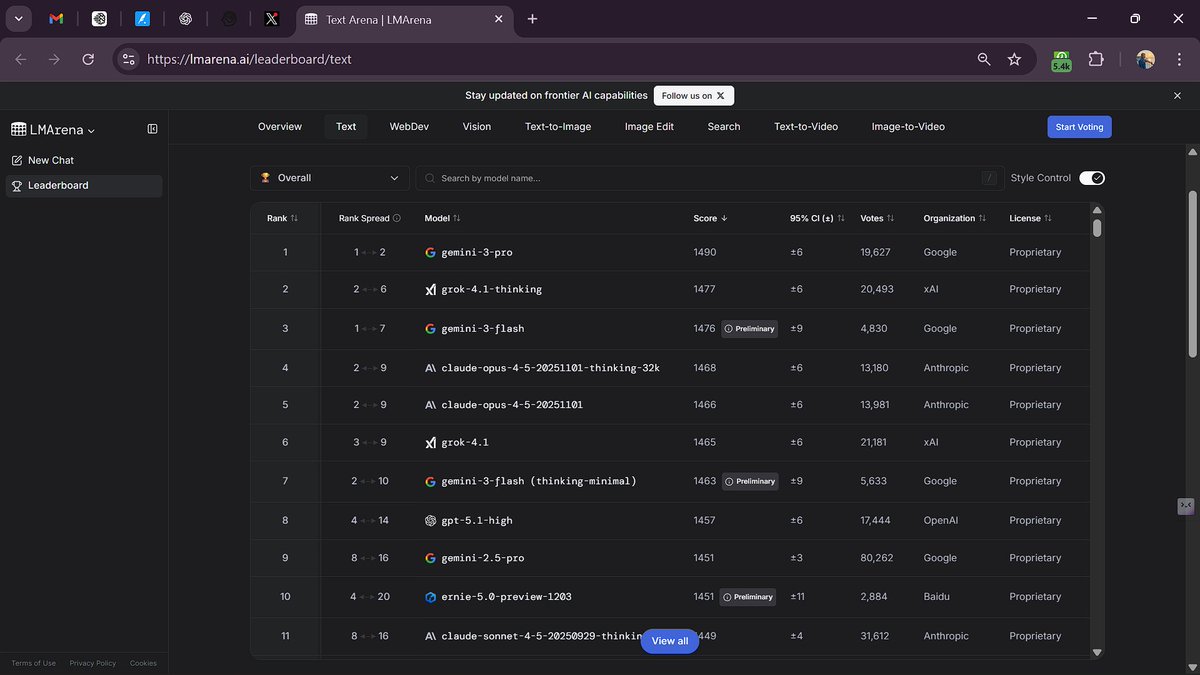Sort by Organization column arrows
1200x675 pixels.
982,218
